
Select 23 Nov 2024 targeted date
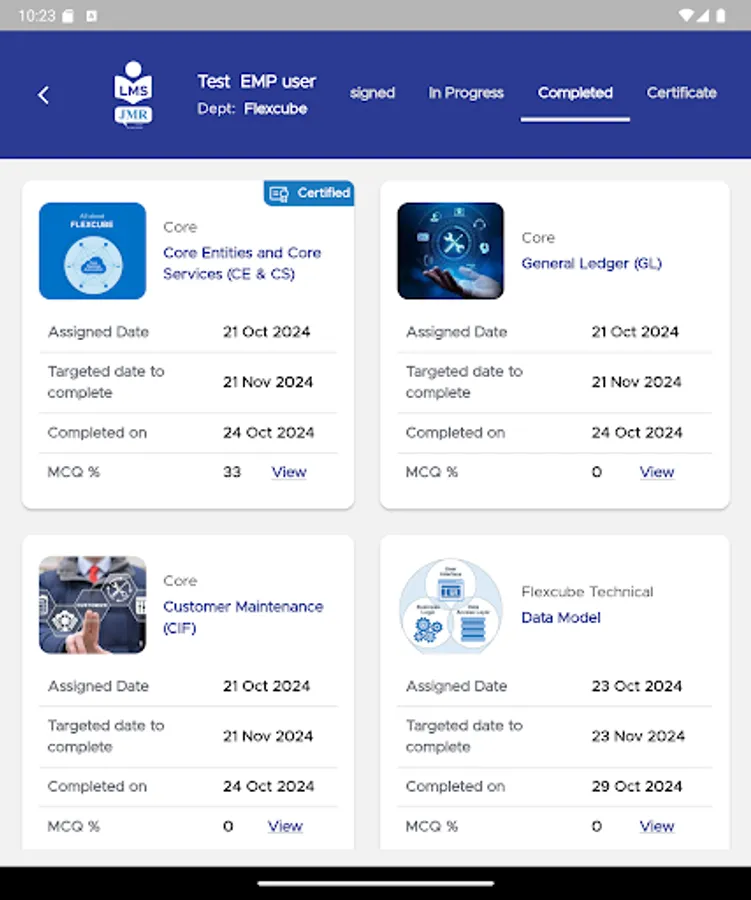[x=638, y=736]
